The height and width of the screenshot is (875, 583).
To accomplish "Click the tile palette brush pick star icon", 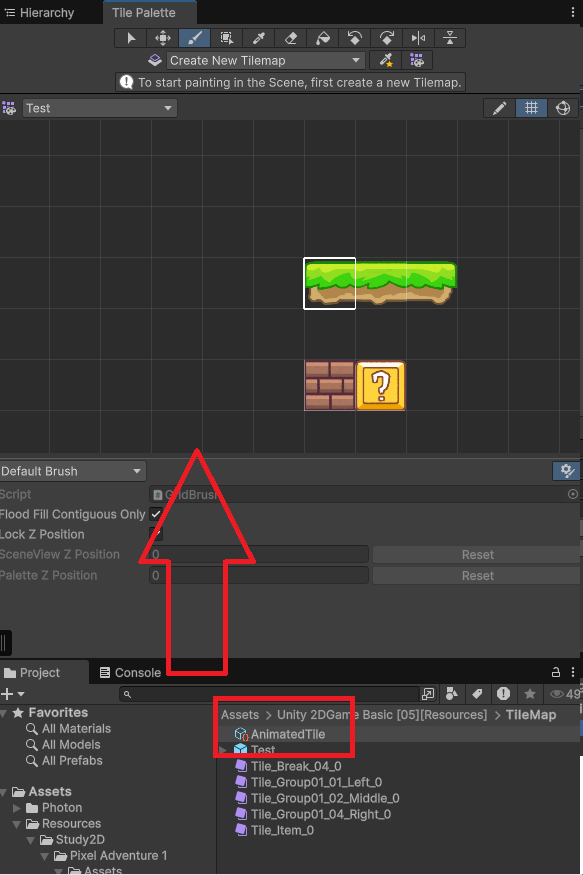I will (x=386, y=60).
